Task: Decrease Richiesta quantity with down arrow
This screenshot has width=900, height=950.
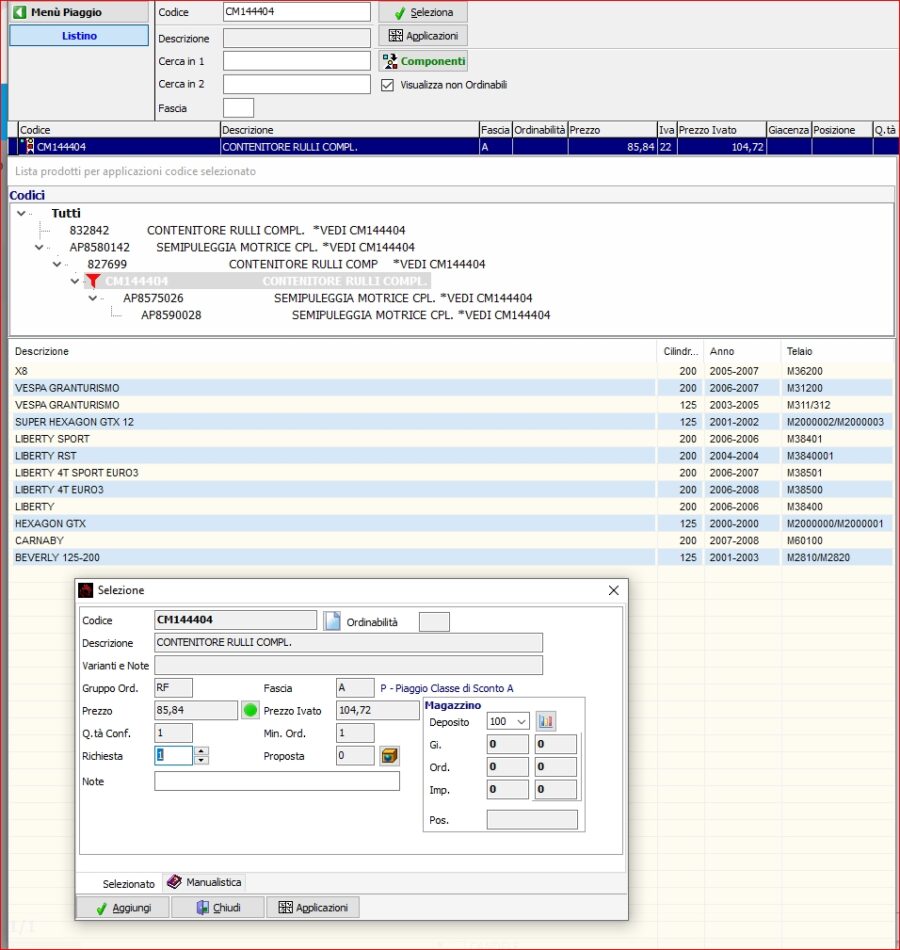Action: 201,761
